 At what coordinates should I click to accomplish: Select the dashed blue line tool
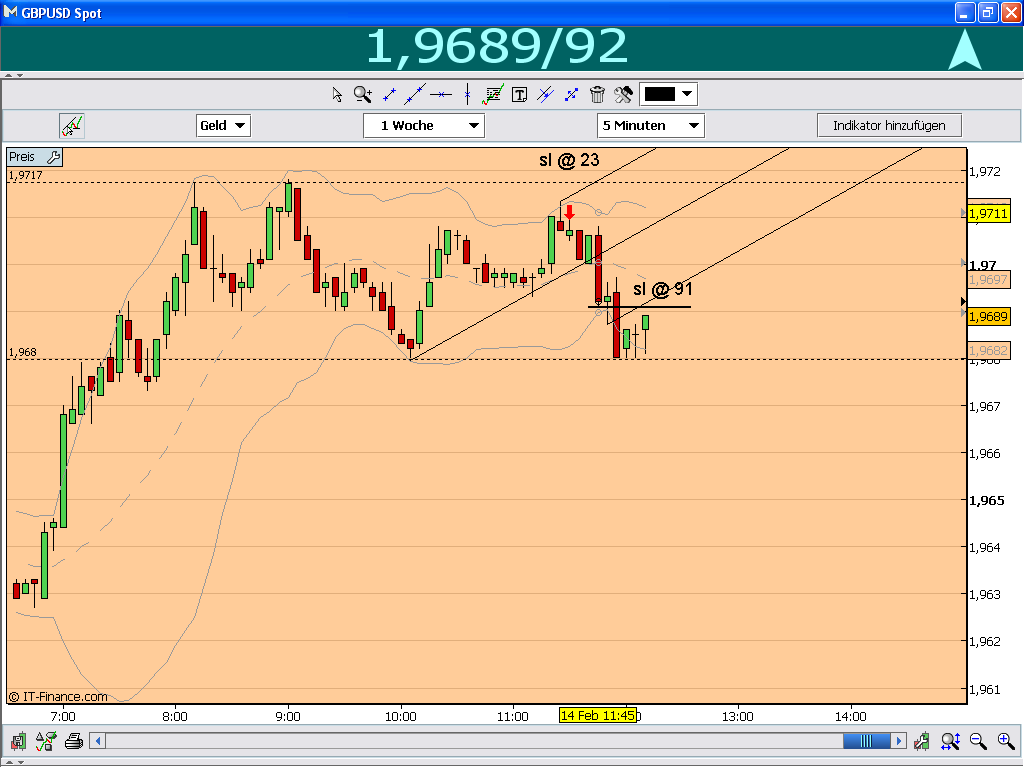point(571,95)
